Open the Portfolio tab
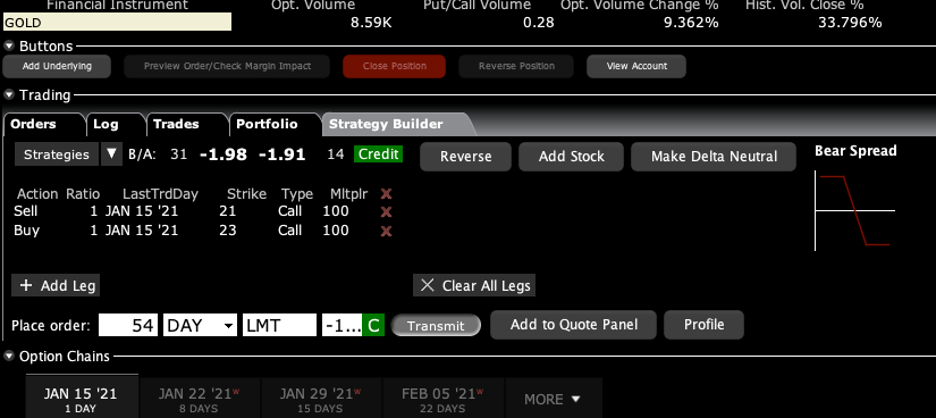This screenshot has height=418, width=936. (x=266, y=125)
